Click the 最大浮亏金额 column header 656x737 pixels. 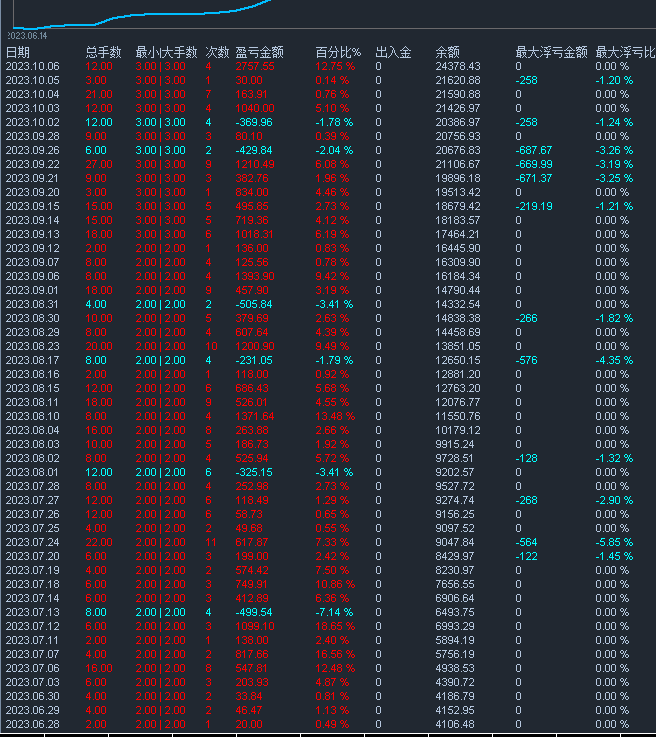(x=551, y=52)
